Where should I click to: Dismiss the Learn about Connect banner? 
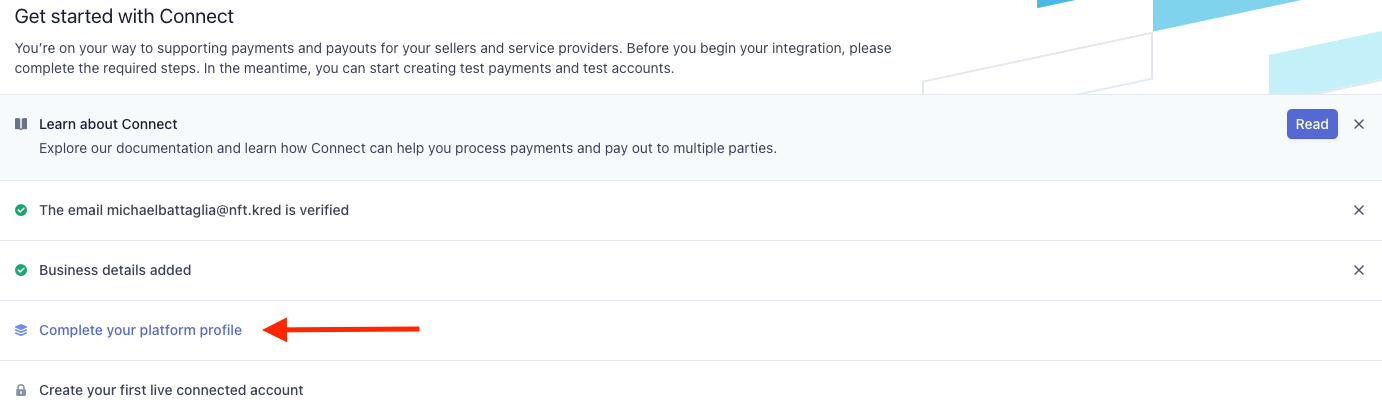pyautogui.click(x=1359, y=124)
